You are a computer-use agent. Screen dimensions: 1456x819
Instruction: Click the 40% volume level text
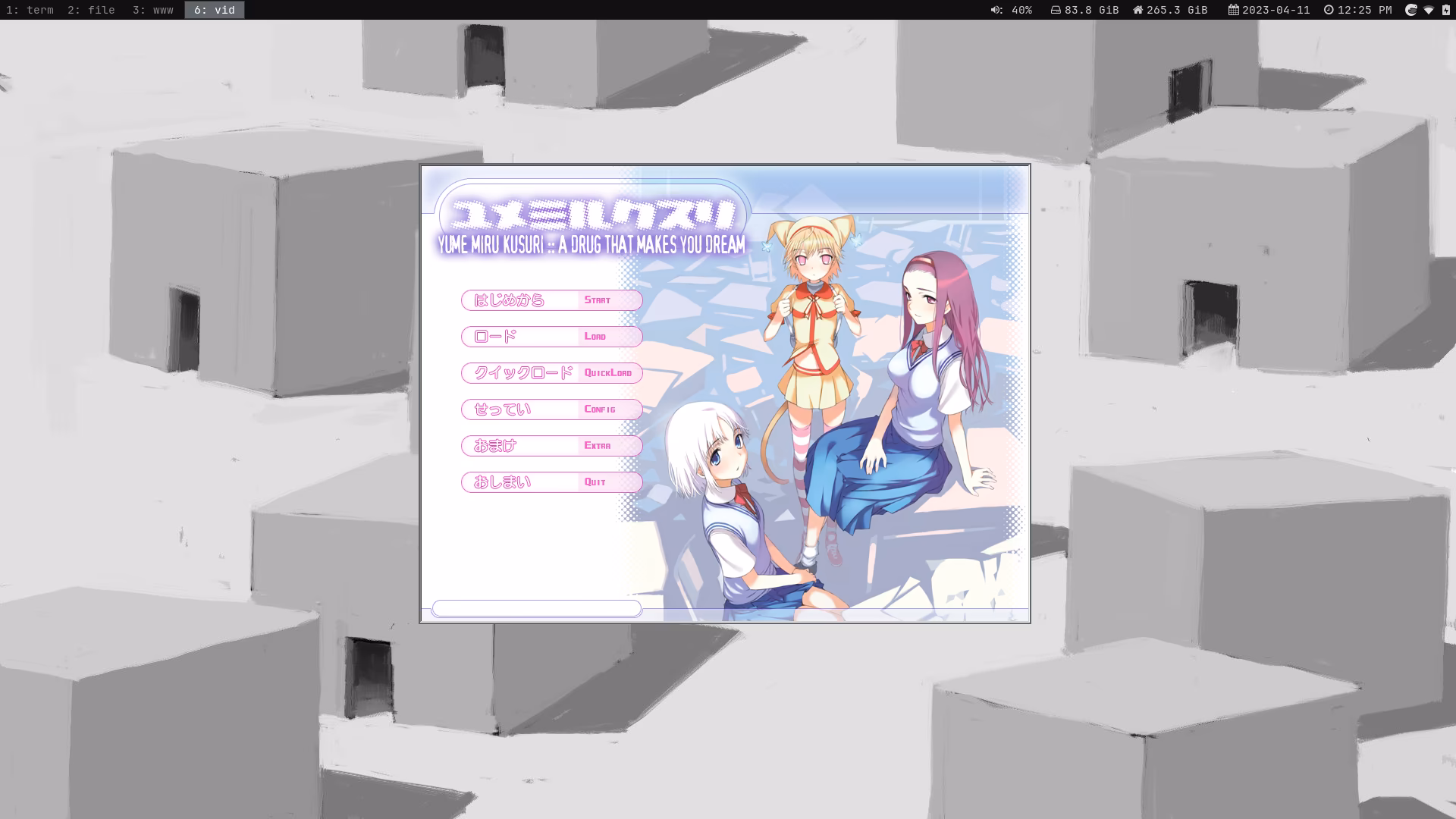pos(1021,10)
